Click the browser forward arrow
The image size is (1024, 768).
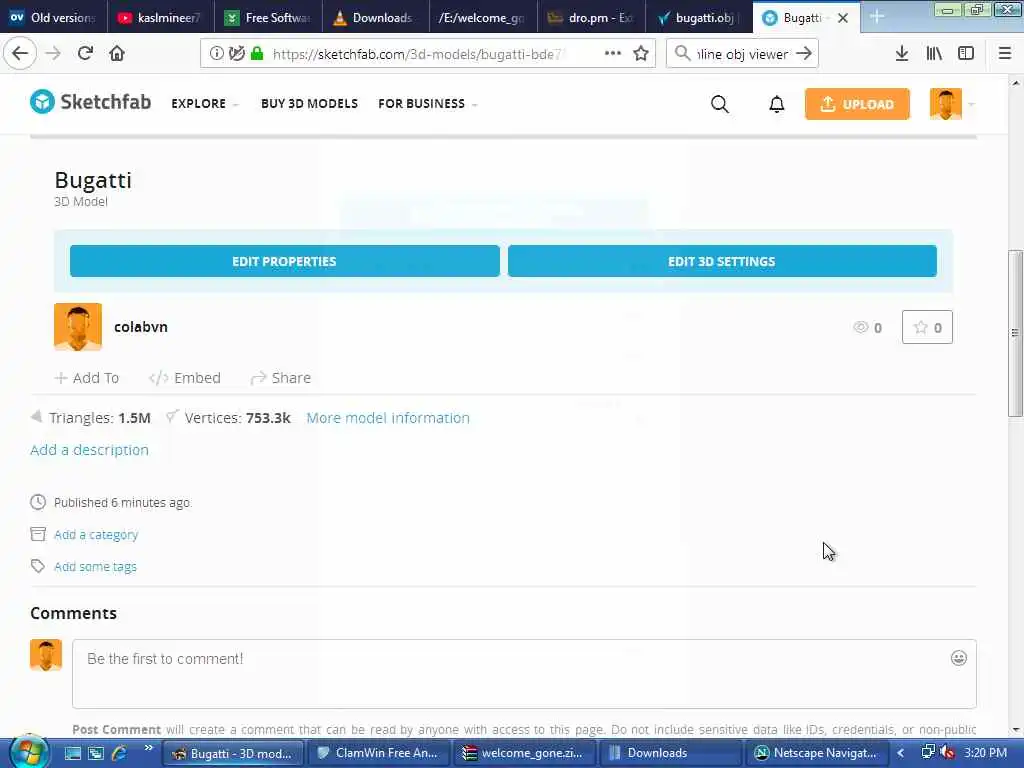(x=53, y=53)
